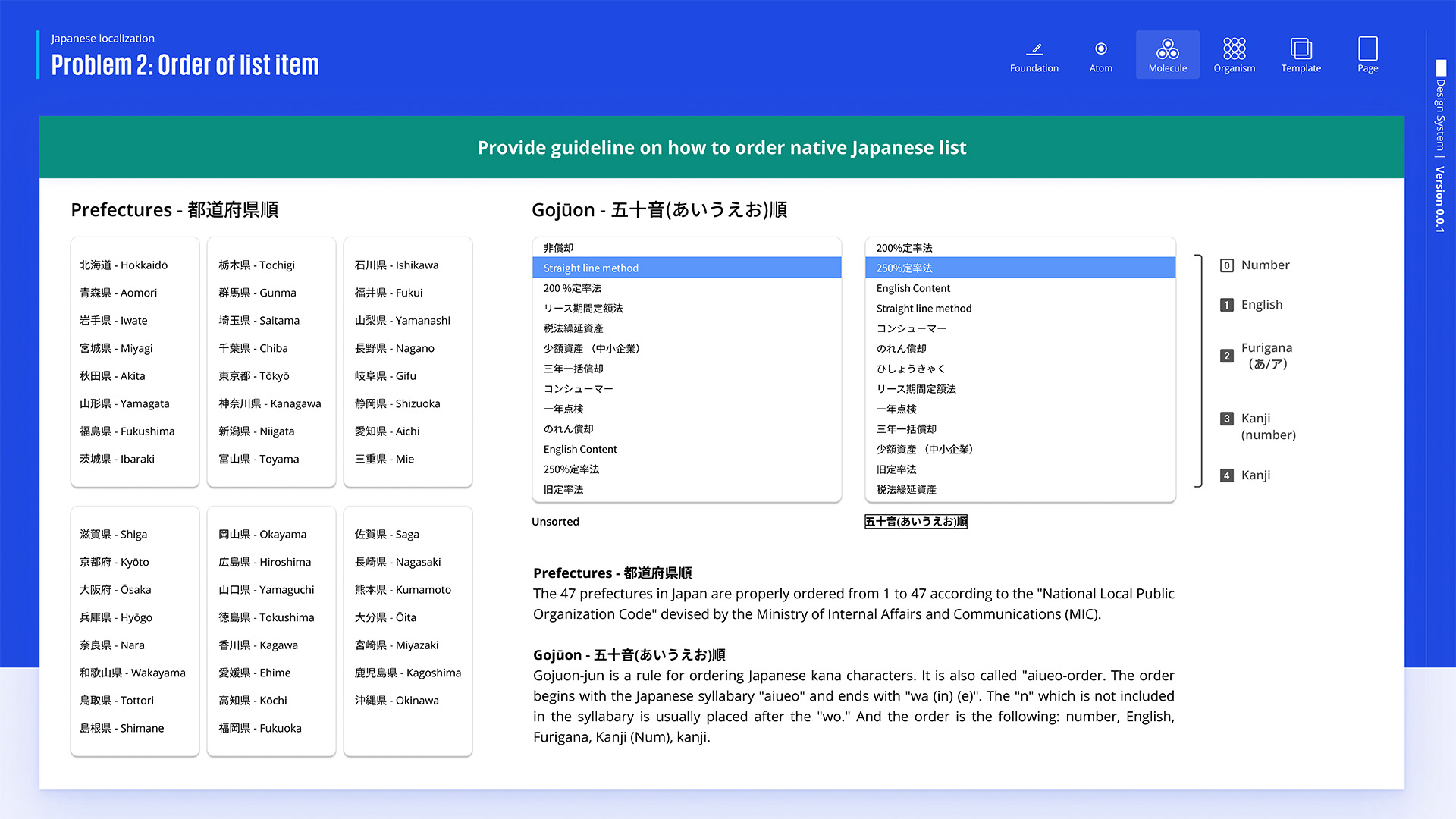
Task: Click the 'Japanese localization' subtitle
Action: (102, 39)
